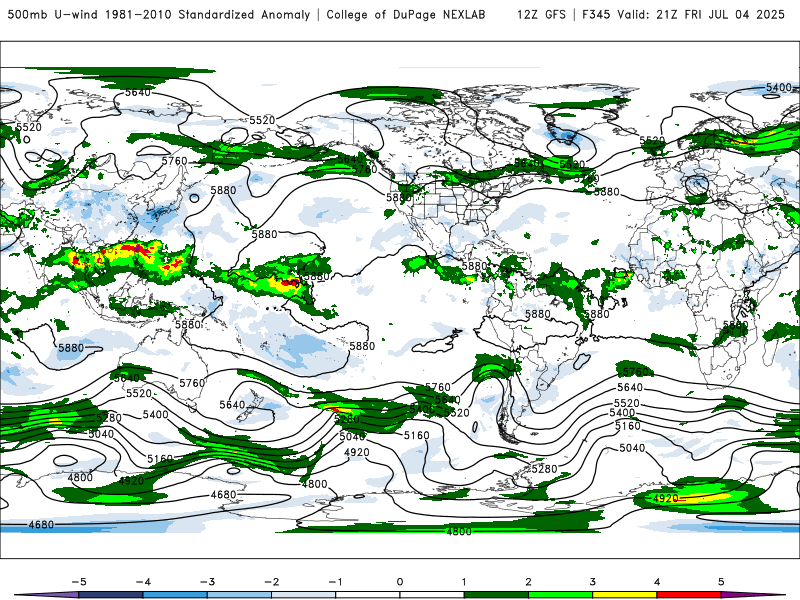Click the 'F345' forecast hour label
Screen dimensions: 800x600
[x=596, y=15]
